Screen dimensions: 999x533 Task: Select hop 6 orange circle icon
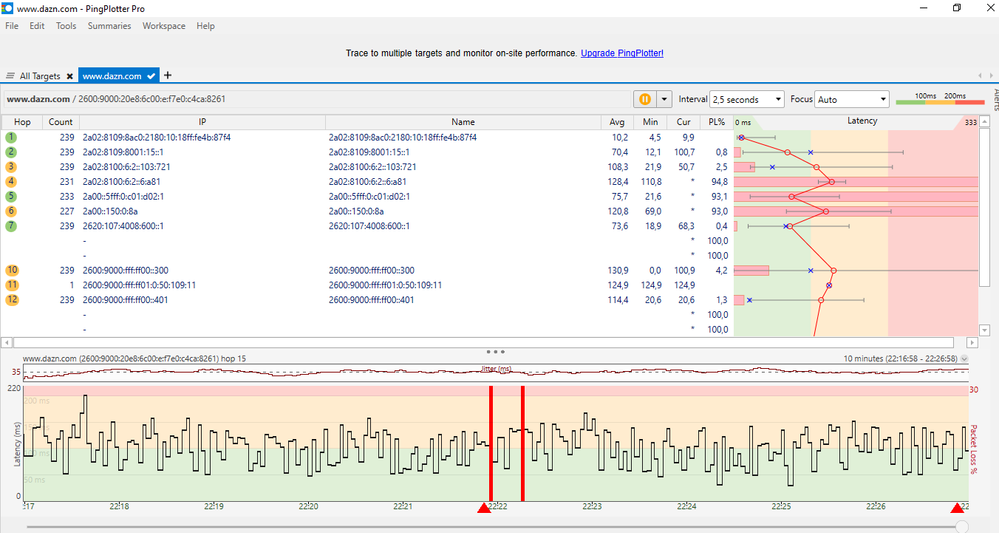click(x=11, y=211)
